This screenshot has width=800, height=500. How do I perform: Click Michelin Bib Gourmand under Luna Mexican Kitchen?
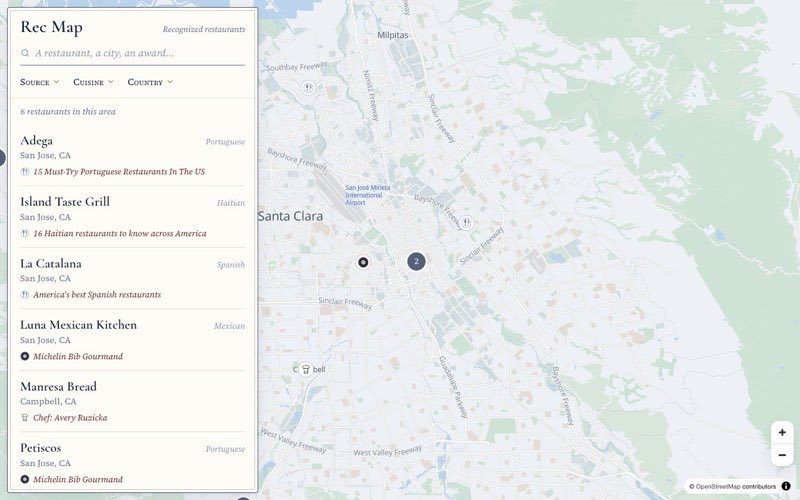(78, 357)
